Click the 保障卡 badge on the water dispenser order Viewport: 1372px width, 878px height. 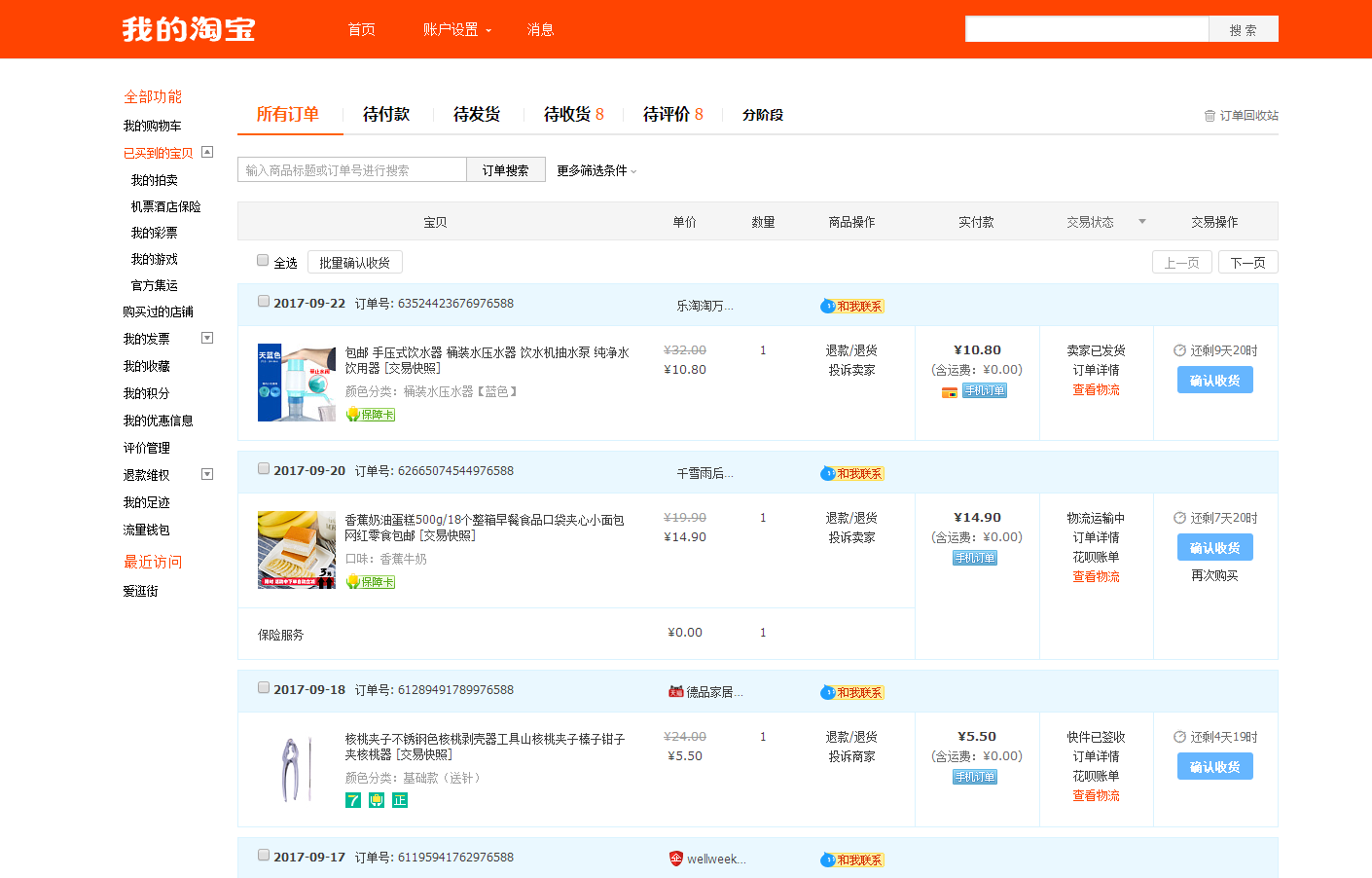tap(371, 415)
